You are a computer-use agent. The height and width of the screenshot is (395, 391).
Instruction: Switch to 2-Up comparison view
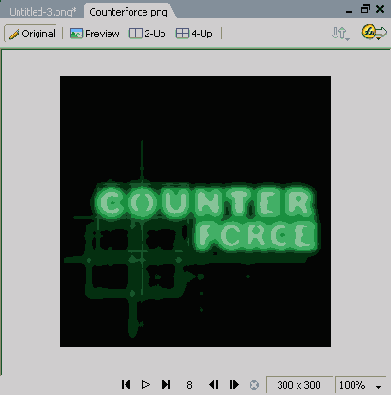[147, 33]
